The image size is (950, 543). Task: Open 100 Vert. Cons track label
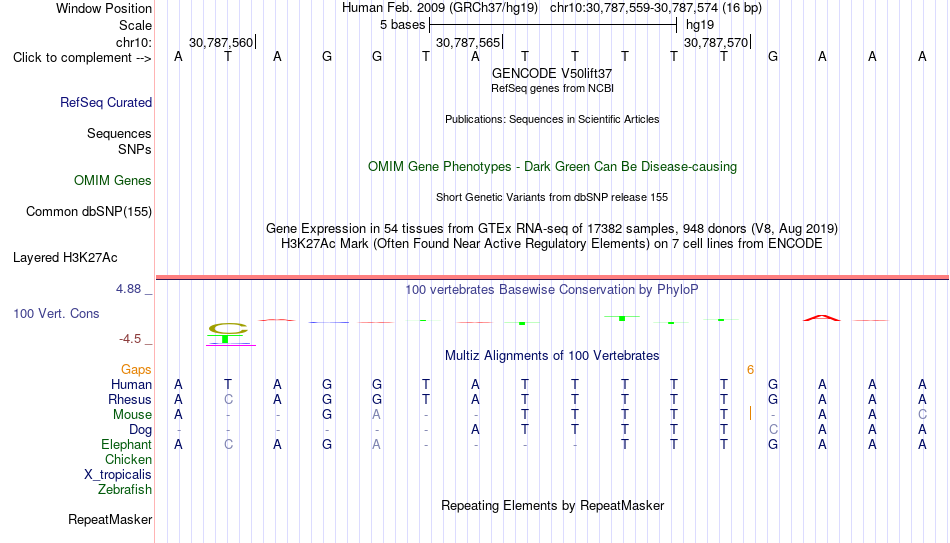click(56, 313)
